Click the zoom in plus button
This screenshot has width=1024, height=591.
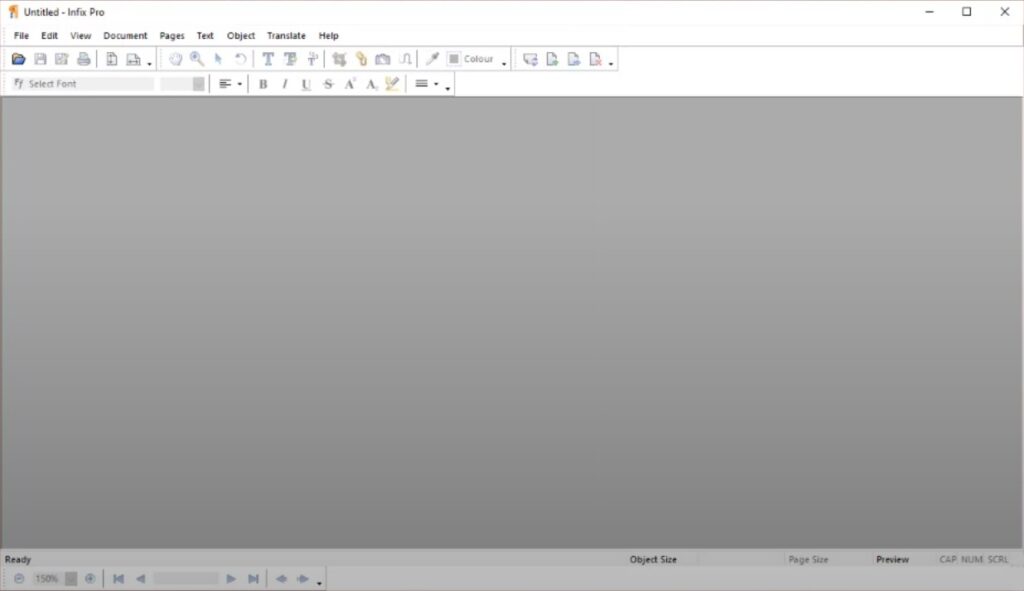click(x=90, y=579)
